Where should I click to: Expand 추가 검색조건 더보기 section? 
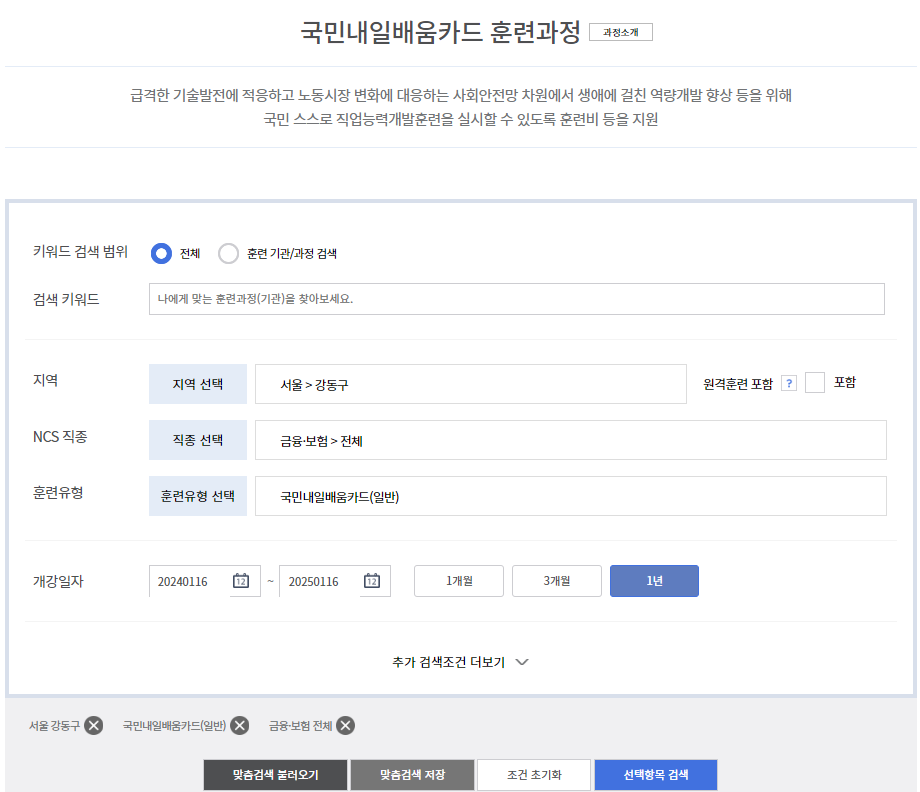coord(460,661)
